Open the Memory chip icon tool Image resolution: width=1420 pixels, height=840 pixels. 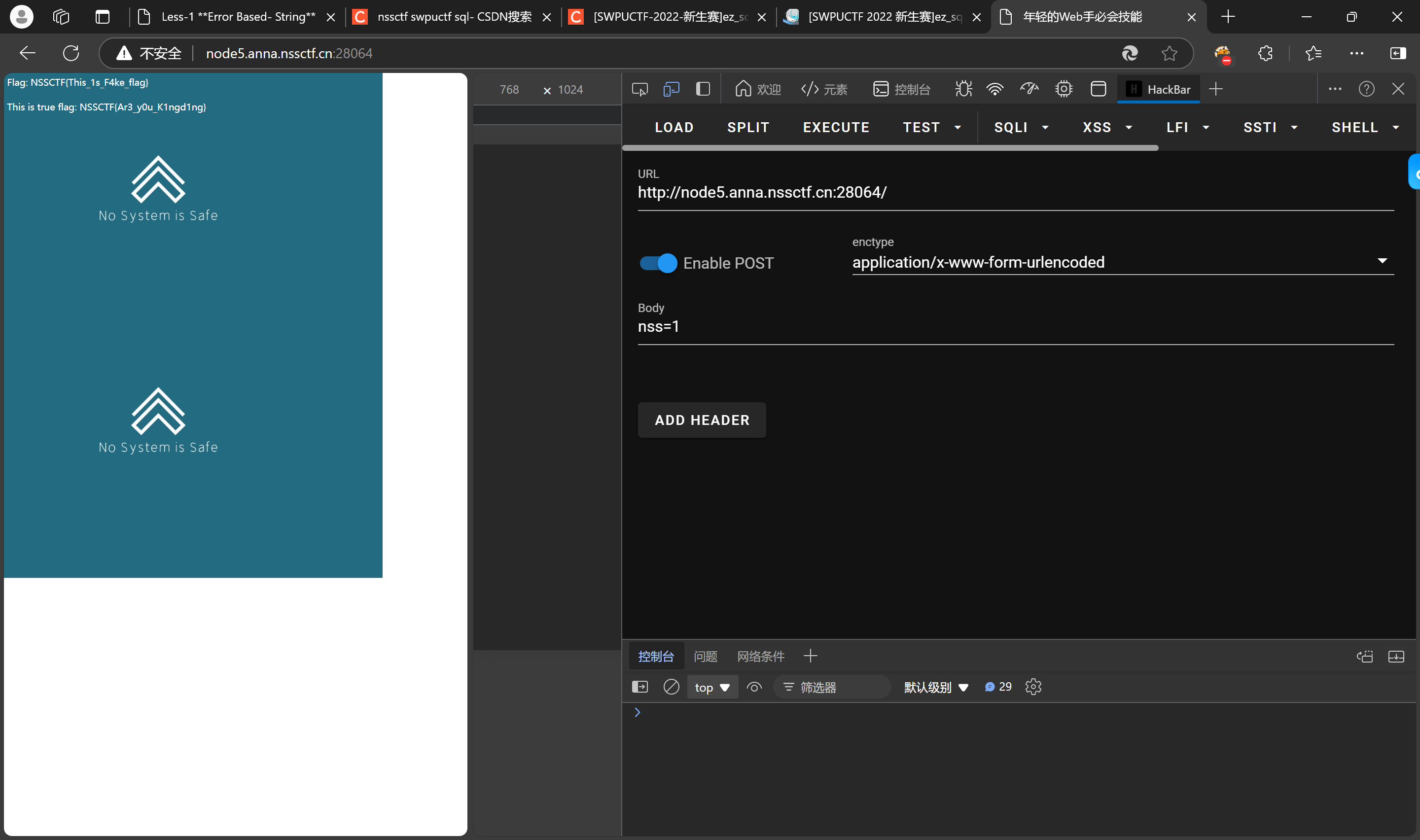tap(1064, 89)
